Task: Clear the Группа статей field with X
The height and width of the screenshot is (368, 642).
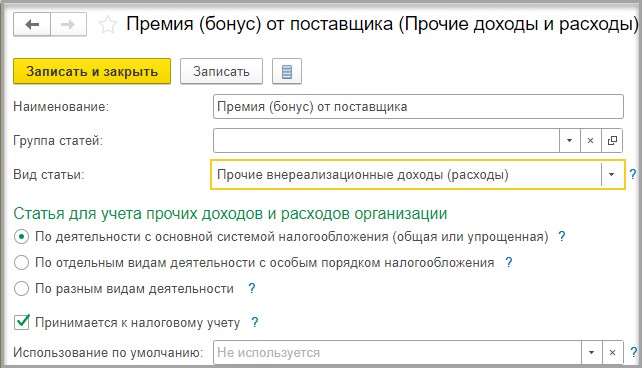Action: (x=590, y=140)
